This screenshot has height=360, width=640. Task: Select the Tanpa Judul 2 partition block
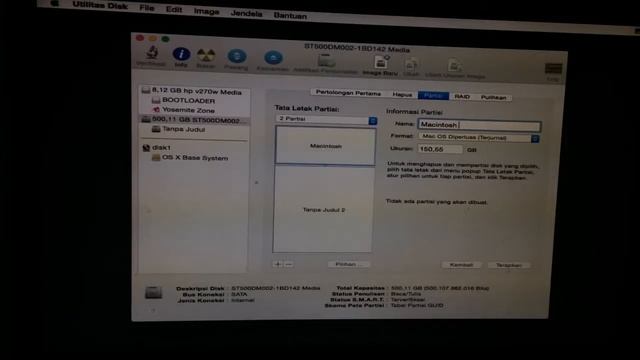pos(323,209)
